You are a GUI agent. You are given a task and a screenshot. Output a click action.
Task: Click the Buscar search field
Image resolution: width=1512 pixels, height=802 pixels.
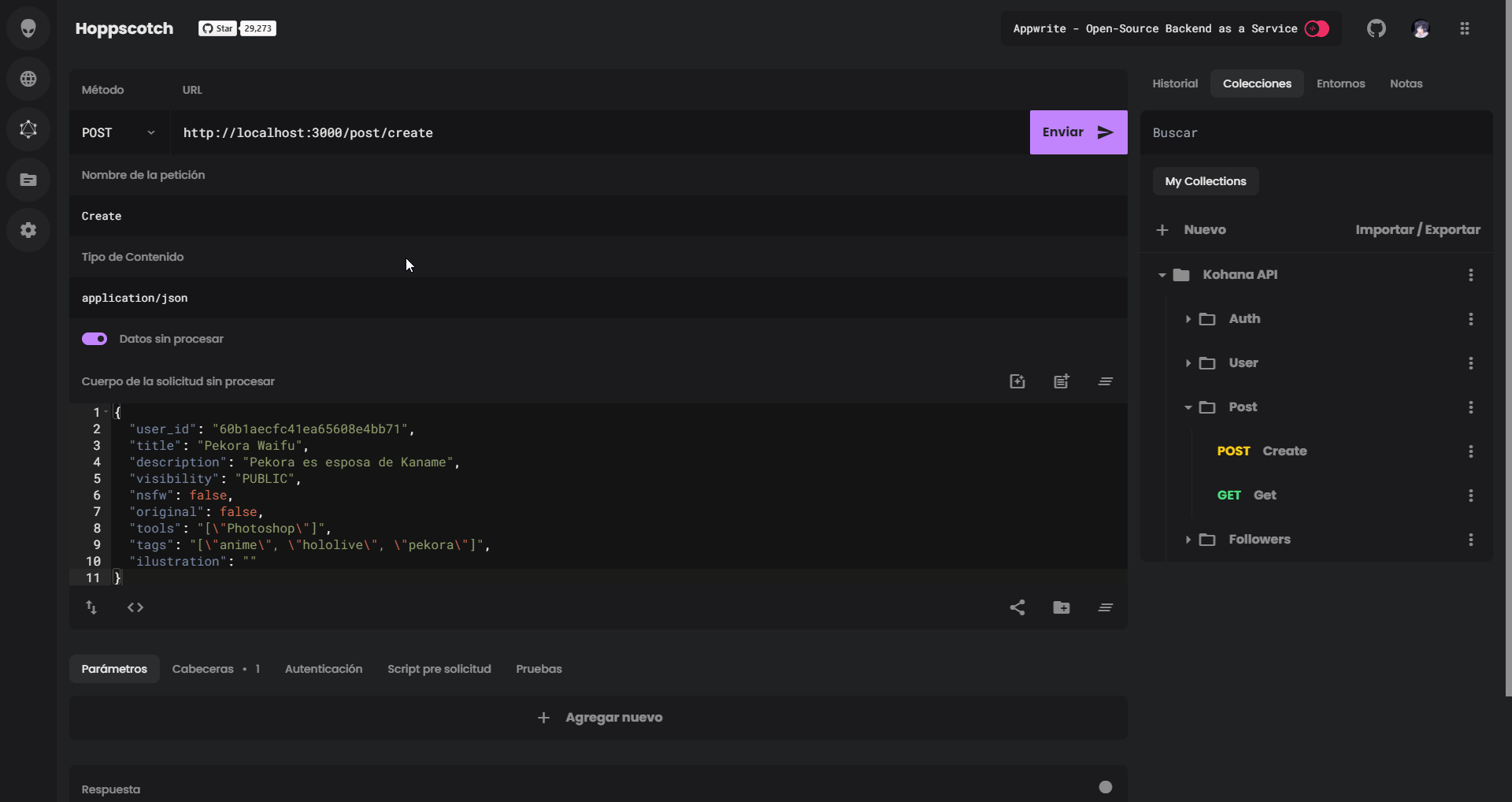click(x=1316, y=132)
